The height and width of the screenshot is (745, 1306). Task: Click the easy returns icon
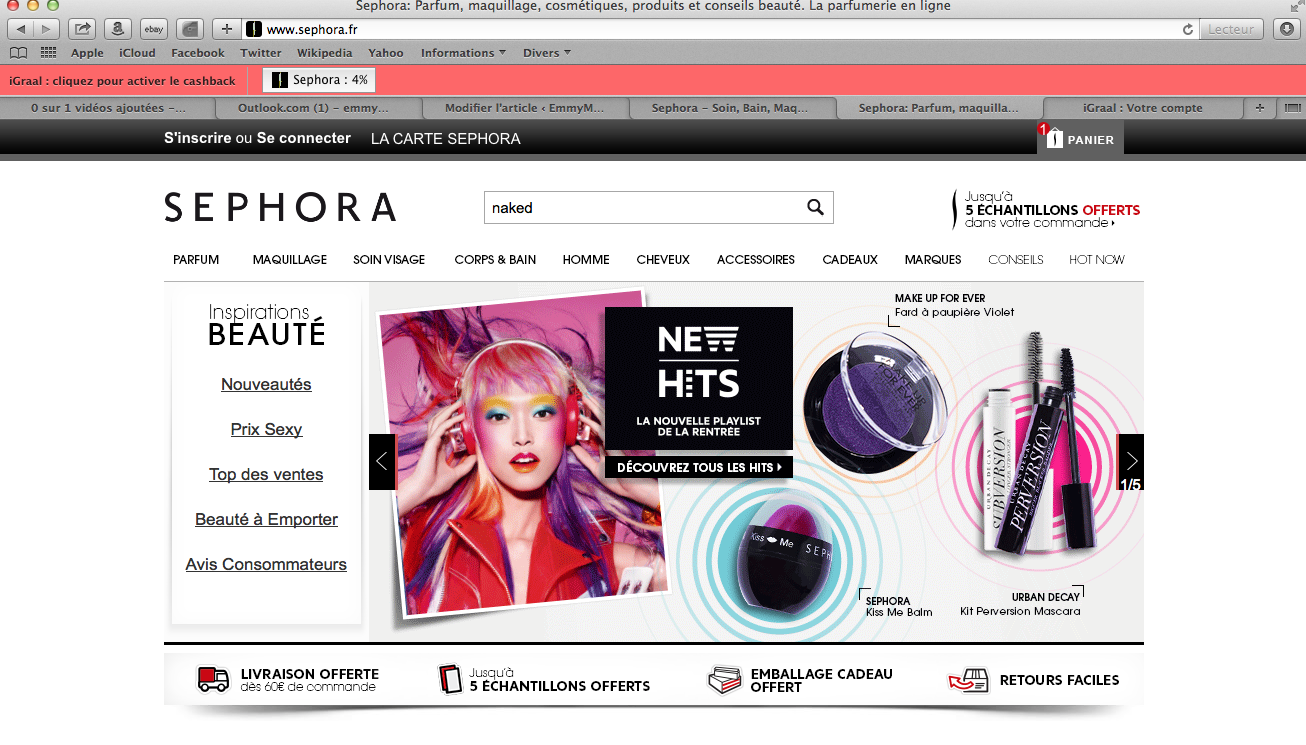[x=968, y=680]
